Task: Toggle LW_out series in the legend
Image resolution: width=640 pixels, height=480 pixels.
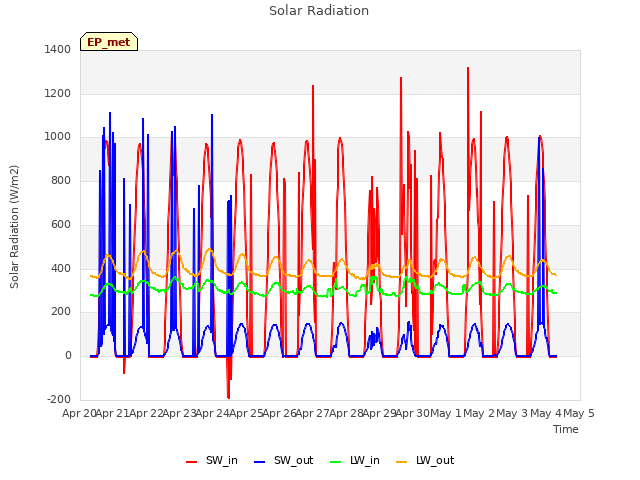Action: tap(425, 460)
